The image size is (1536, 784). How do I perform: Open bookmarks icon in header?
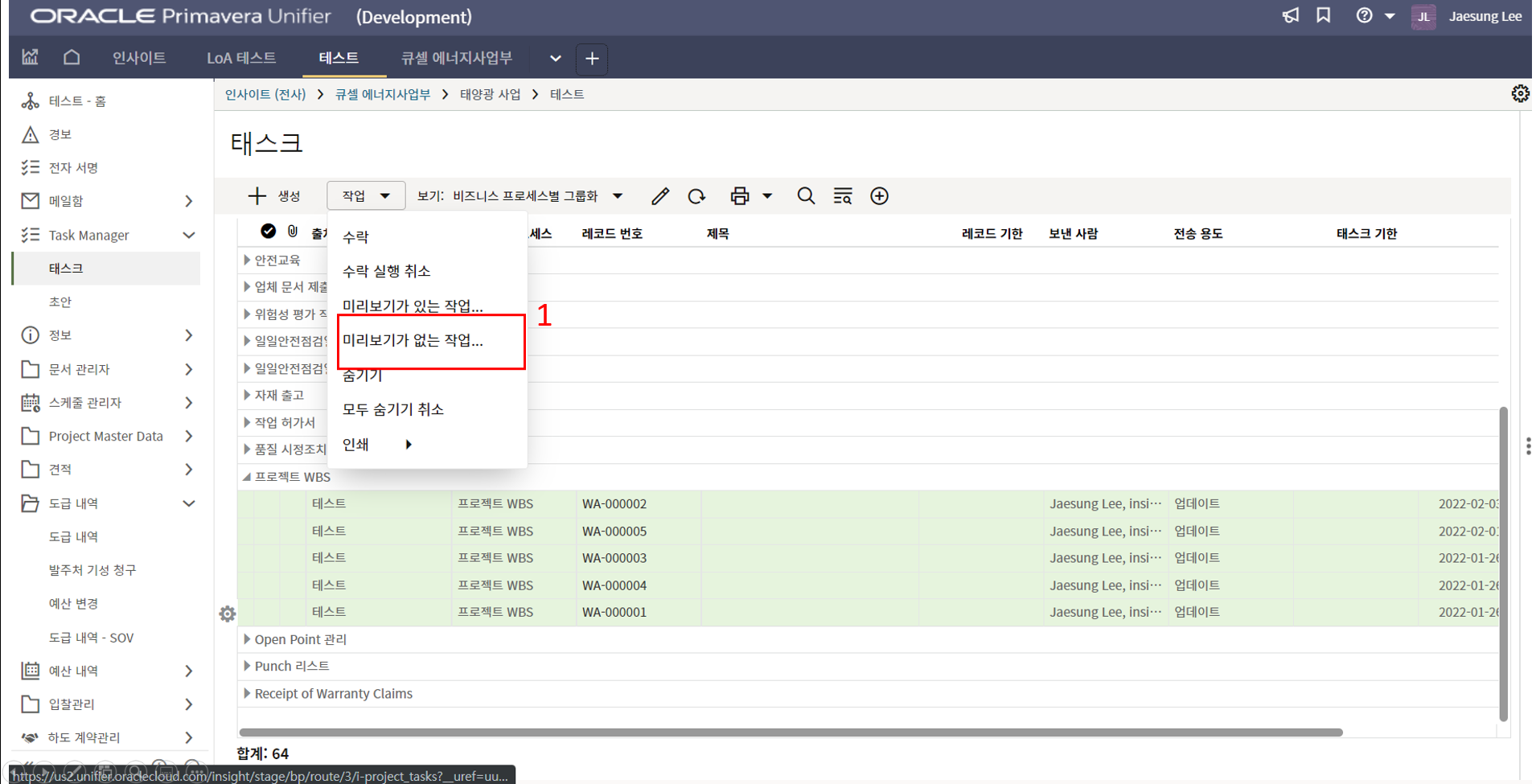(x=1323, y=16)
